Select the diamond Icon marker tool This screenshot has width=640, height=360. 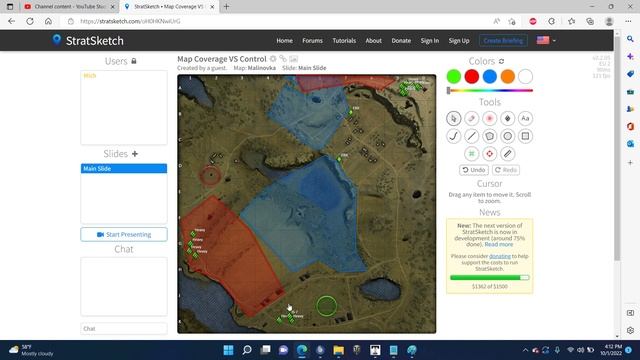tap(507, 118)
